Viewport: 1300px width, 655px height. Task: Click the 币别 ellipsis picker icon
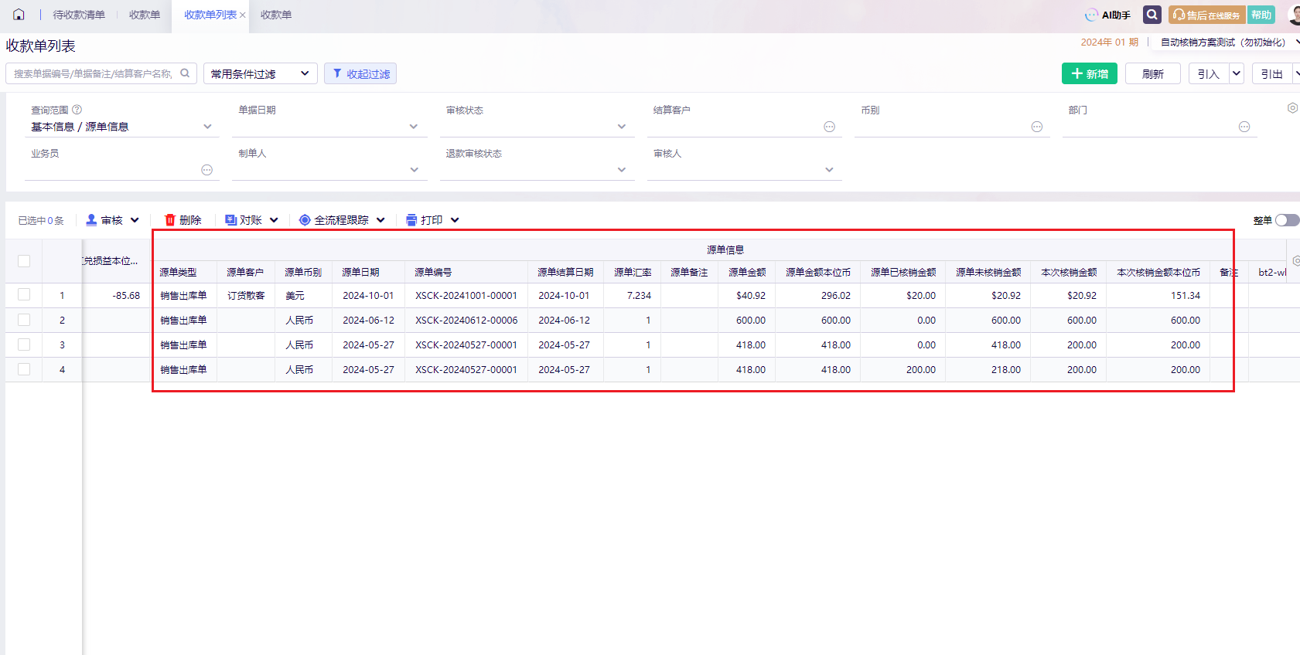[1037, 127]
